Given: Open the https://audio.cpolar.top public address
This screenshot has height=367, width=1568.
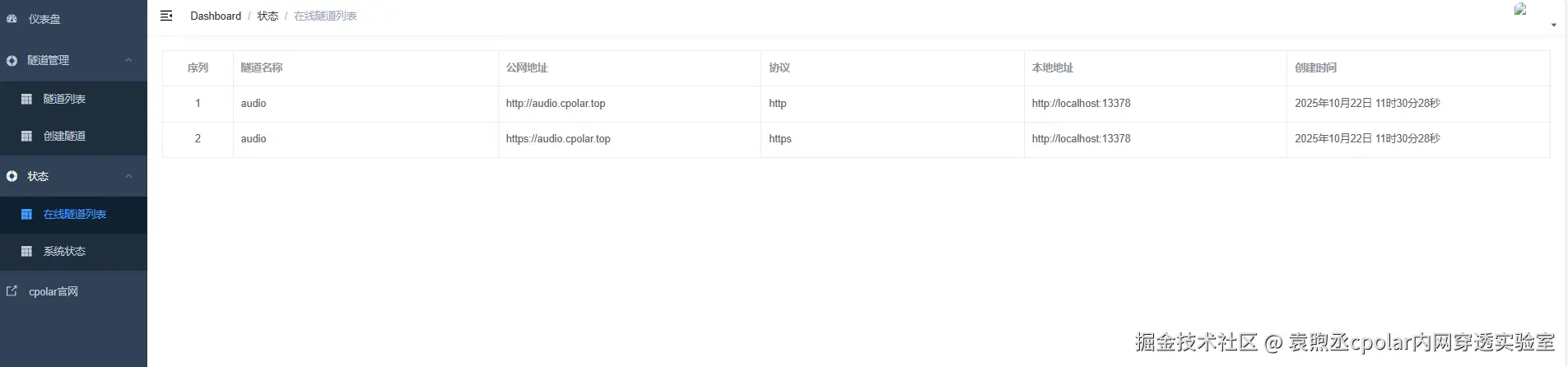Looking at the screenshot, I should click(x=558, y=139).
